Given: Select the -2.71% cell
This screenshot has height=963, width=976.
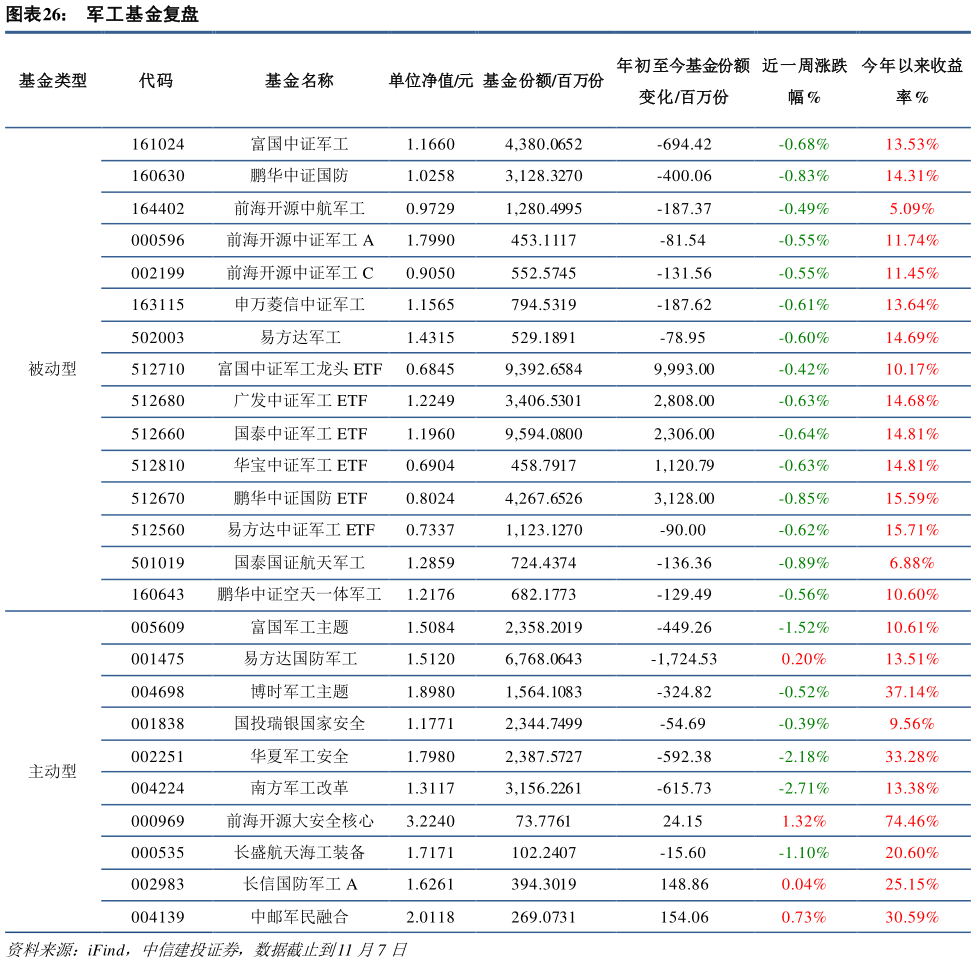Looking at the screenshot, I should tap(803, 788).
